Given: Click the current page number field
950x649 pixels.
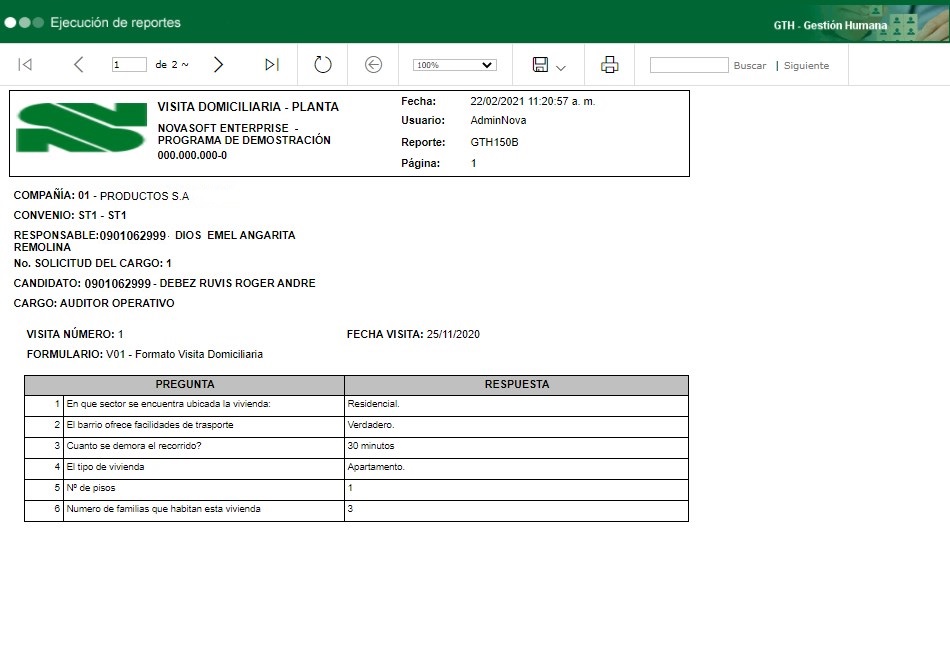Looking at the screenshot, I should point(129,65).
